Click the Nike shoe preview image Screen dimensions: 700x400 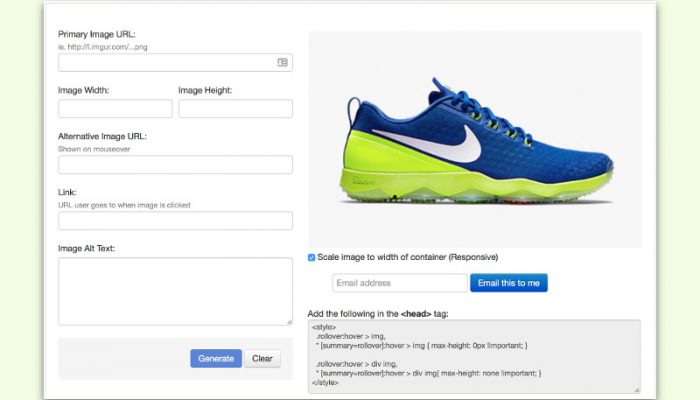(x=475, y=139)
